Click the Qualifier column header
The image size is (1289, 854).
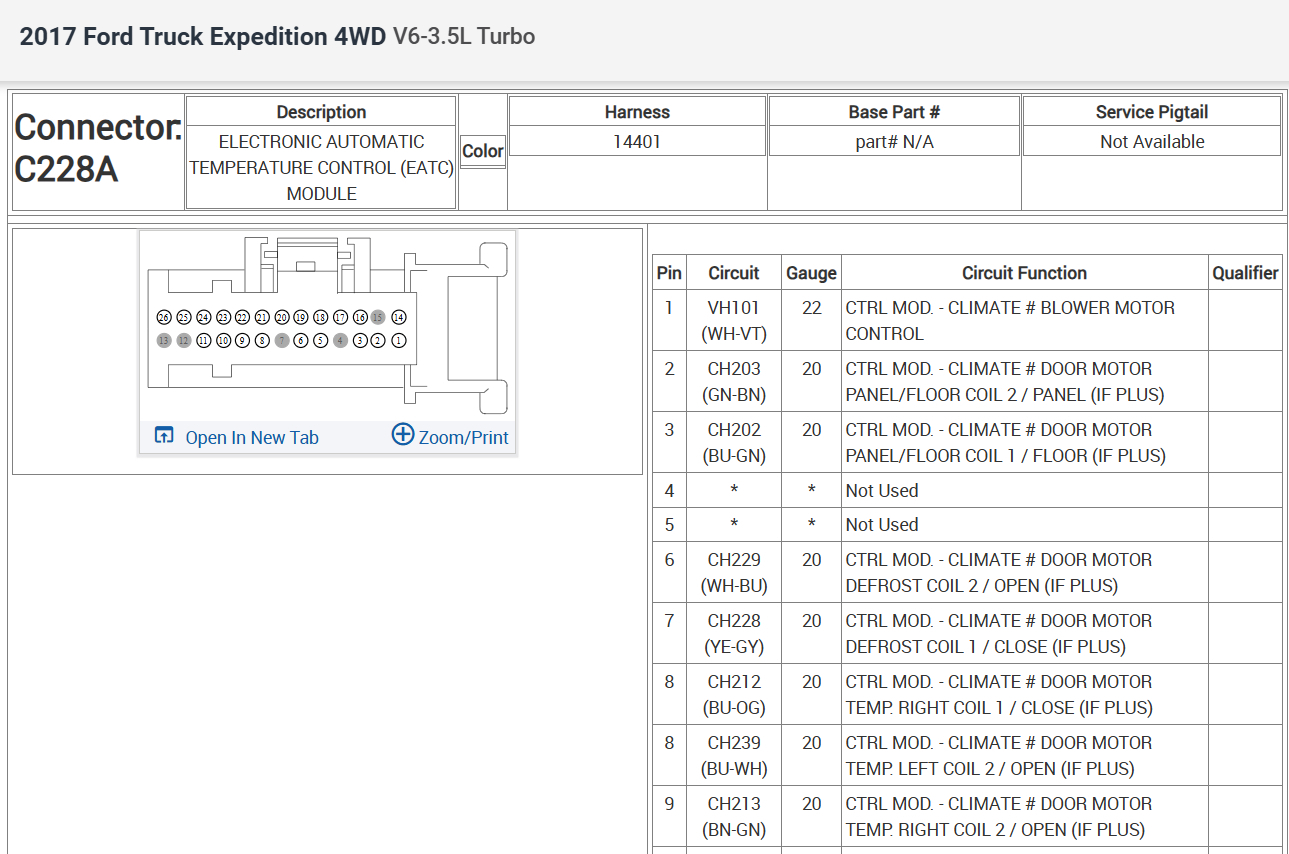pyautogui.click(x=1245, y=273)
